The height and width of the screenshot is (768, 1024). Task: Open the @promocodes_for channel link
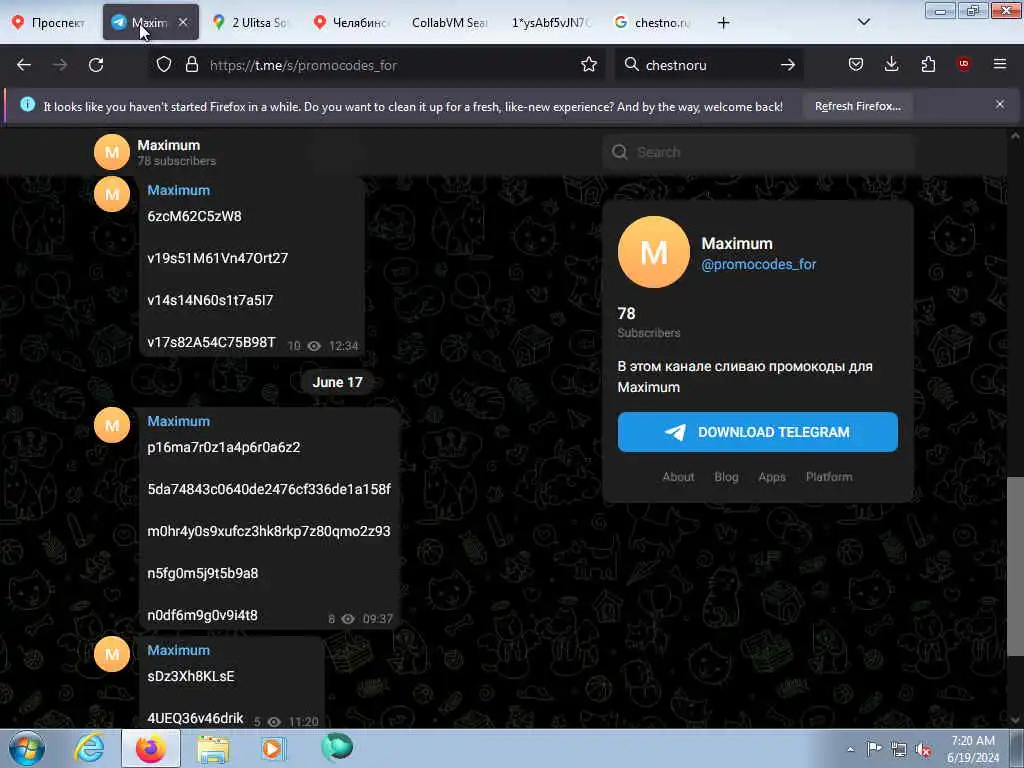758,264
